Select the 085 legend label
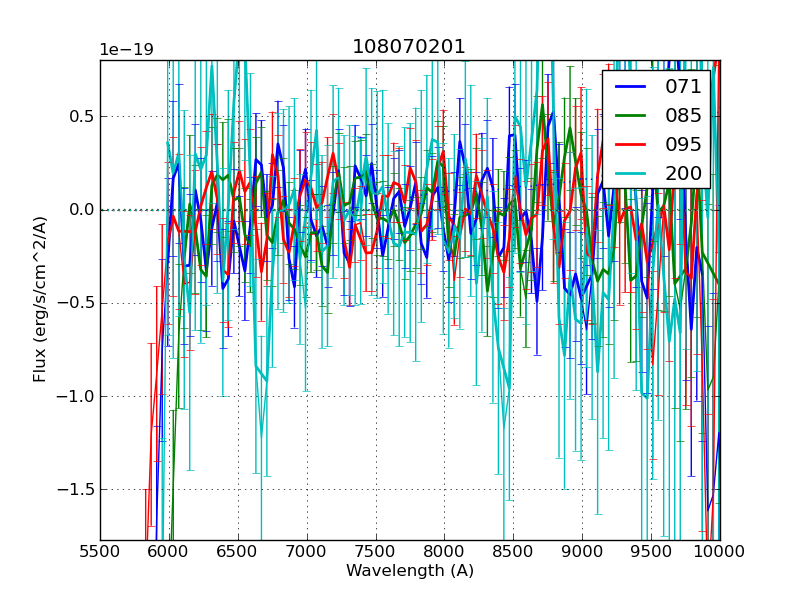 683,115
